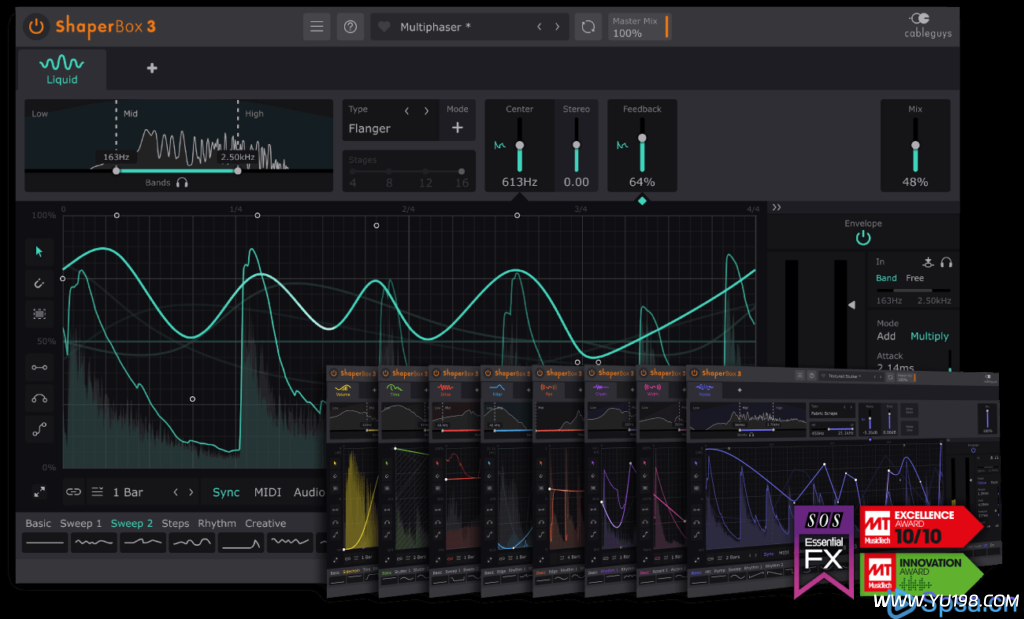Select the Liquid effect tab
Image resolution: width=1024 pixels, height=619 pixels.
pyautogui.click(x=61, y=70)
